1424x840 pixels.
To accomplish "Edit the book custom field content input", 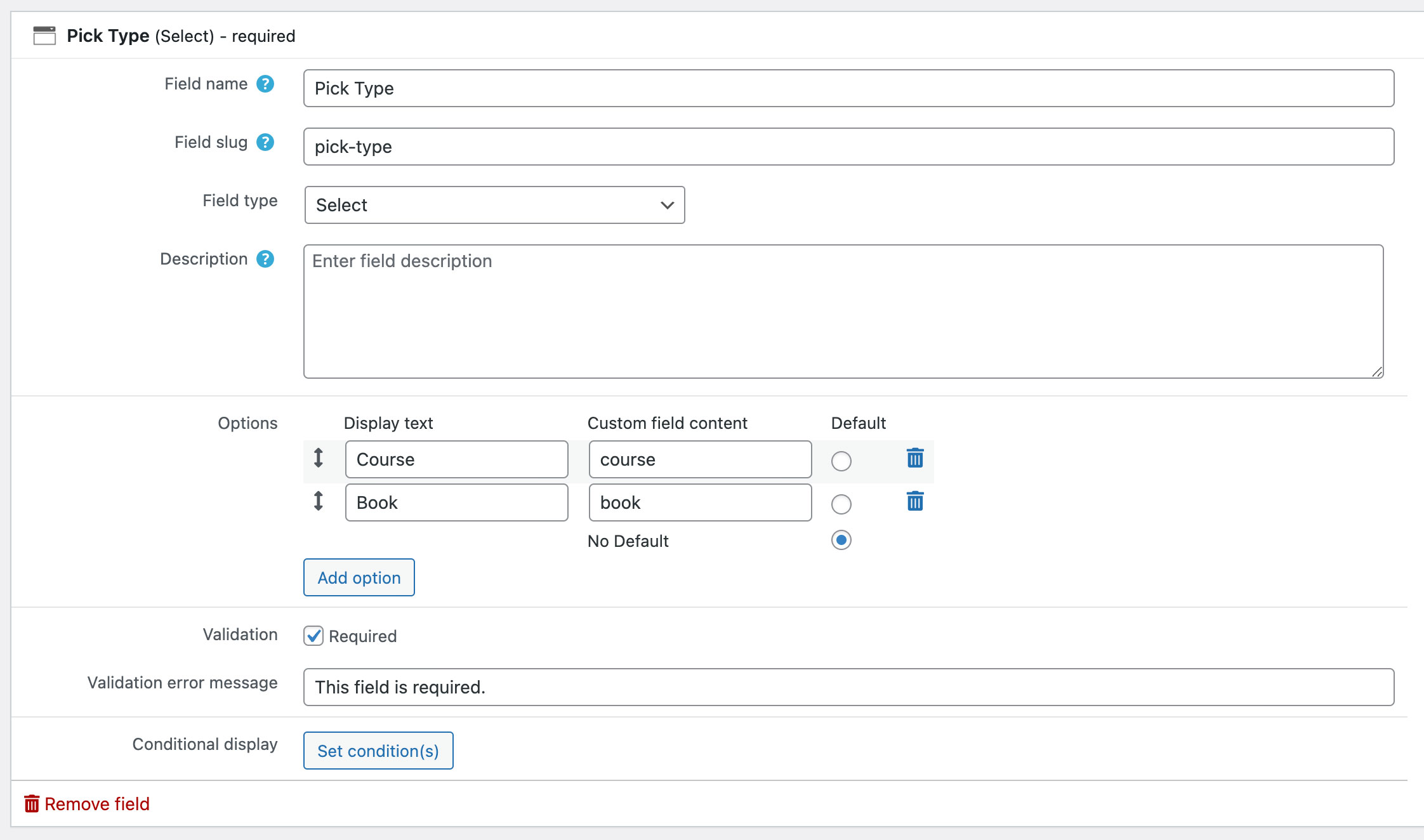I will pyautogui.click(x=701, y=502).
